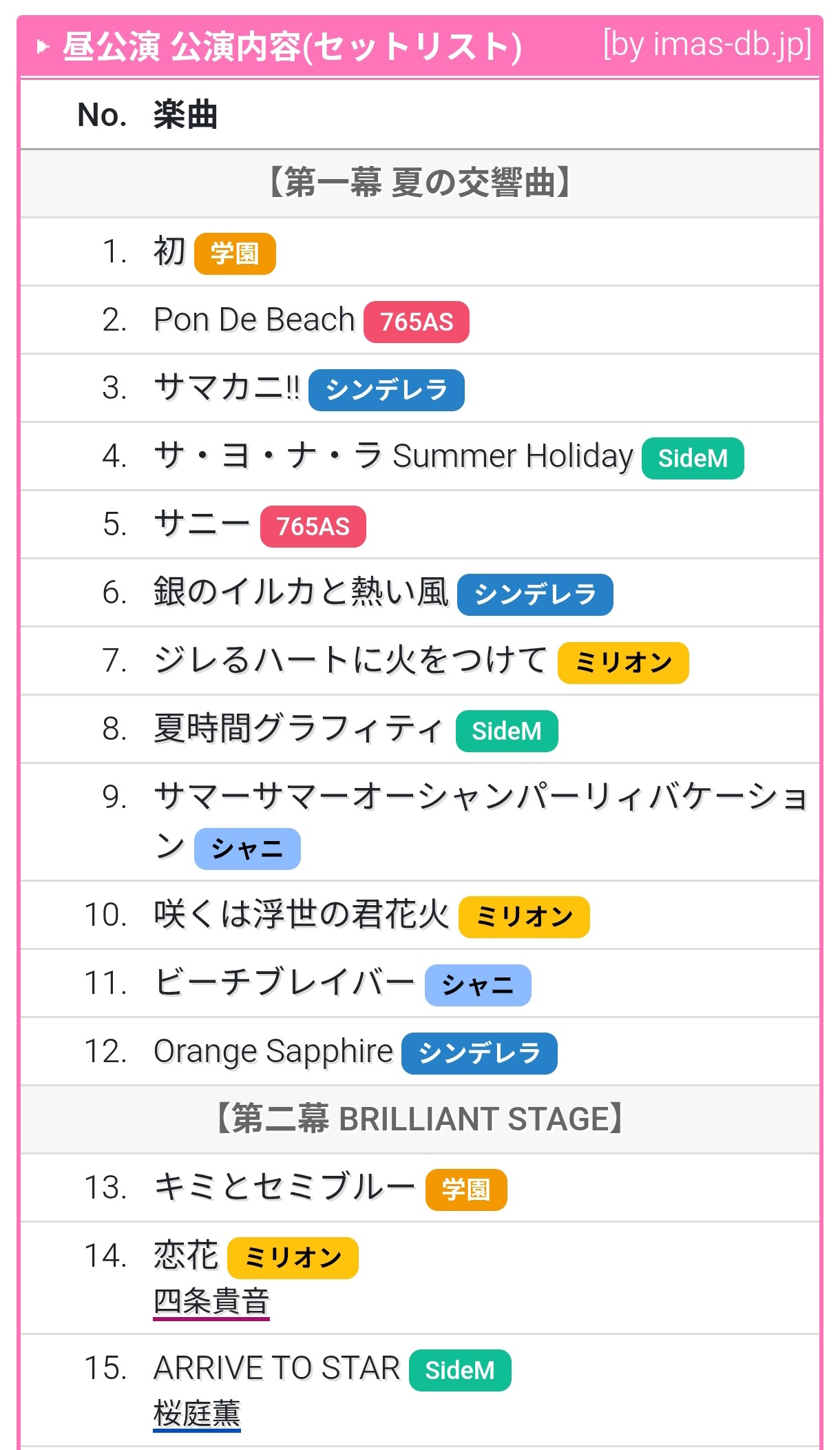The image size is (840, 1450).
Task: Click the SideM tag beside ARRIVE TO STAR
Action: coord(460,1370)
